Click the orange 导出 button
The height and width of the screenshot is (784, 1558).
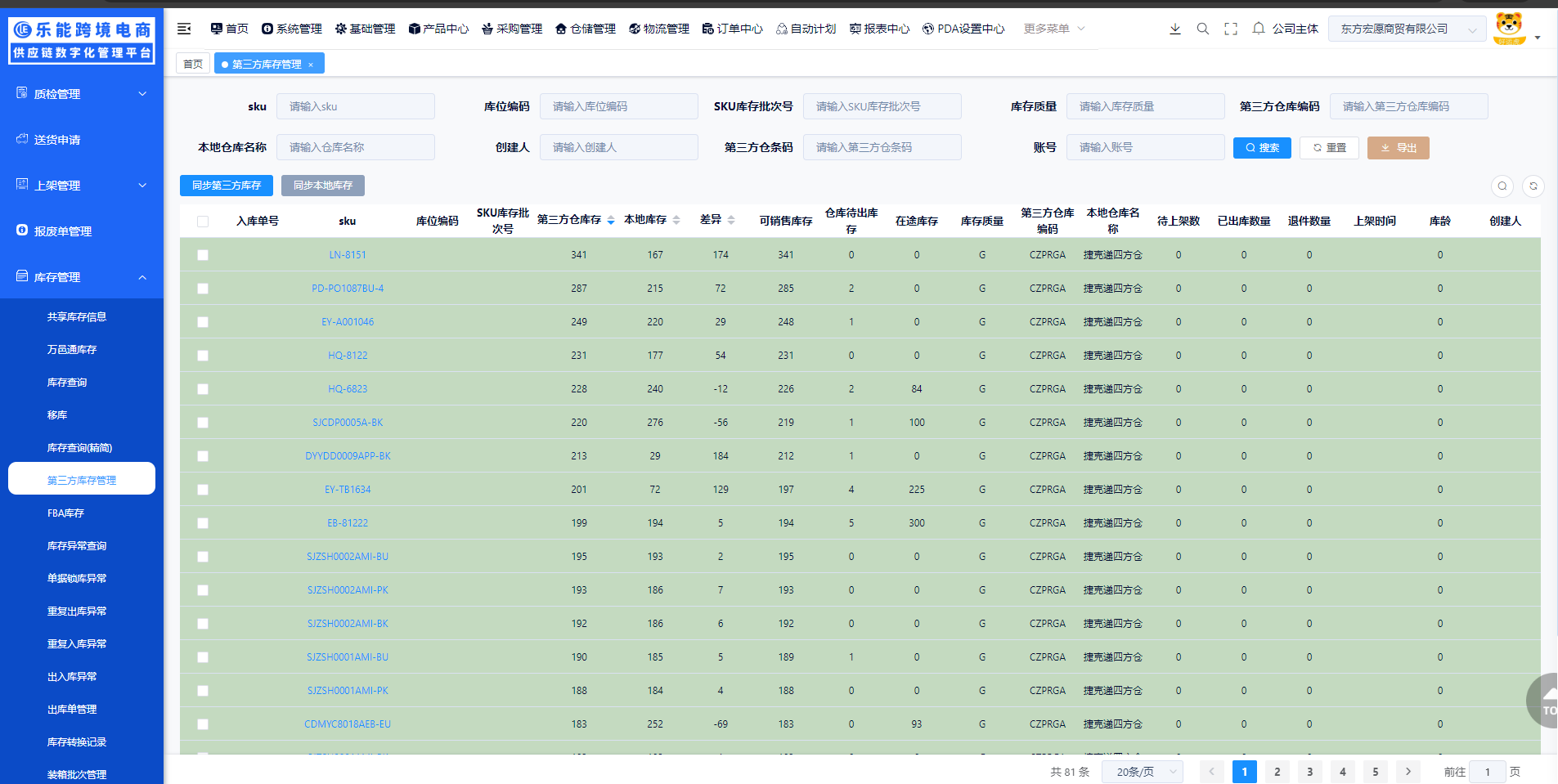point(1398,148)
